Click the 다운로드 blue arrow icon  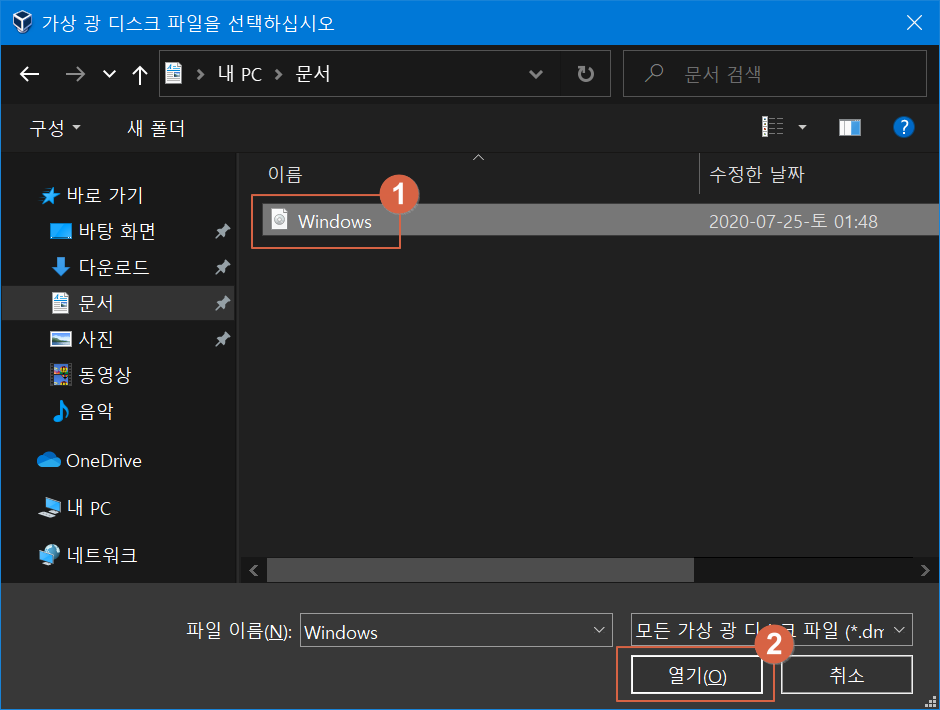(x=61, y=267)
